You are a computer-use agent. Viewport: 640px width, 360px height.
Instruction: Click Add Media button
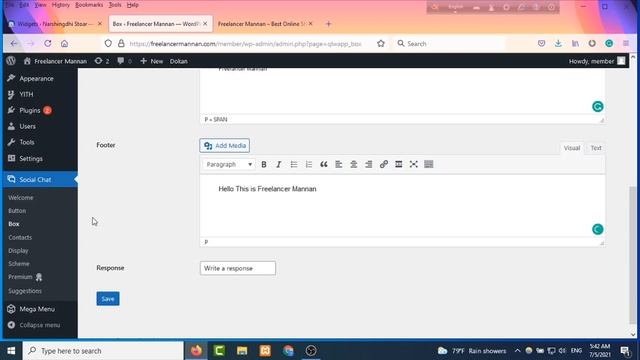[x=224, y=146]
